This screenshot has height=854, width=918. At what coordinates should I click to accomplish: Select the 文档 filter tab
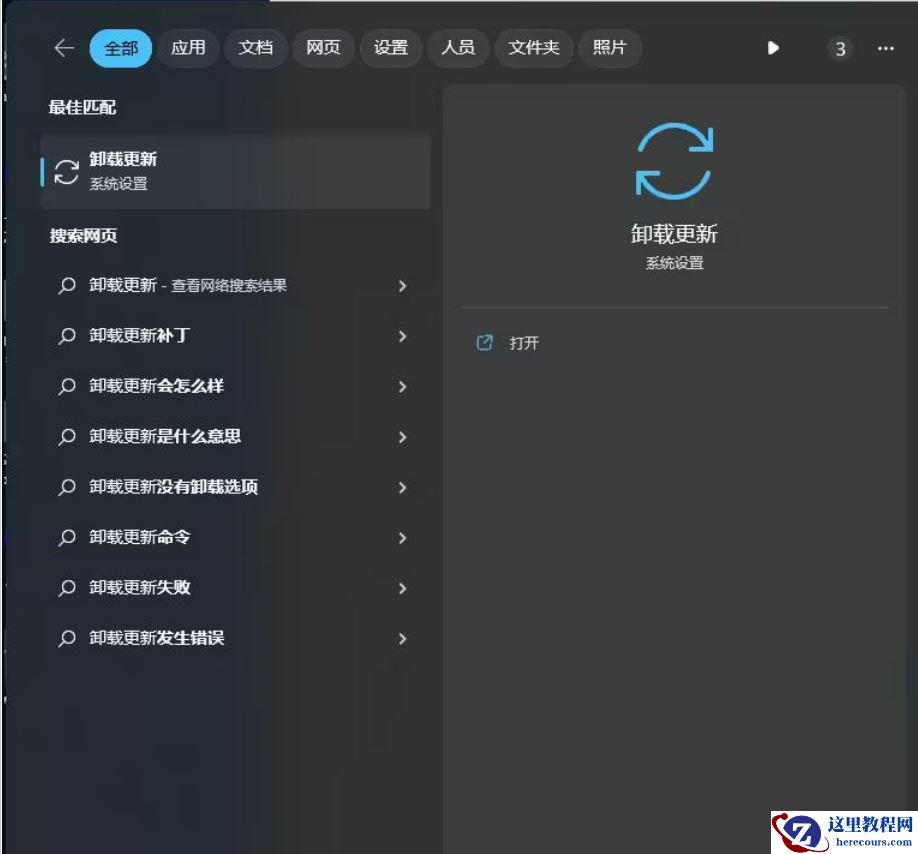click(x=256, y=48)
